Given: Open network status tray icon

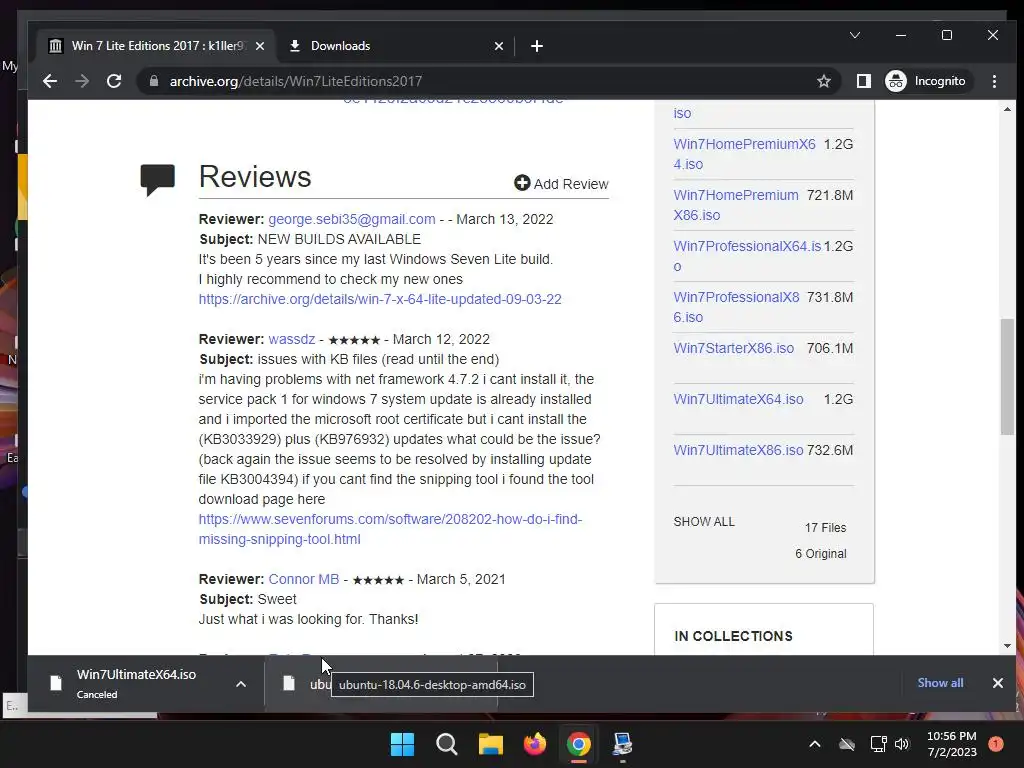Looking at the screenshot, I should [x=878, y=744].
